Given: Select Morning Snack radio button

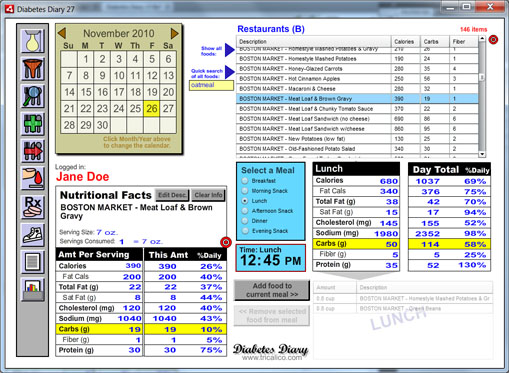Looking at the screenshot, I should click(x=245, y=191).
